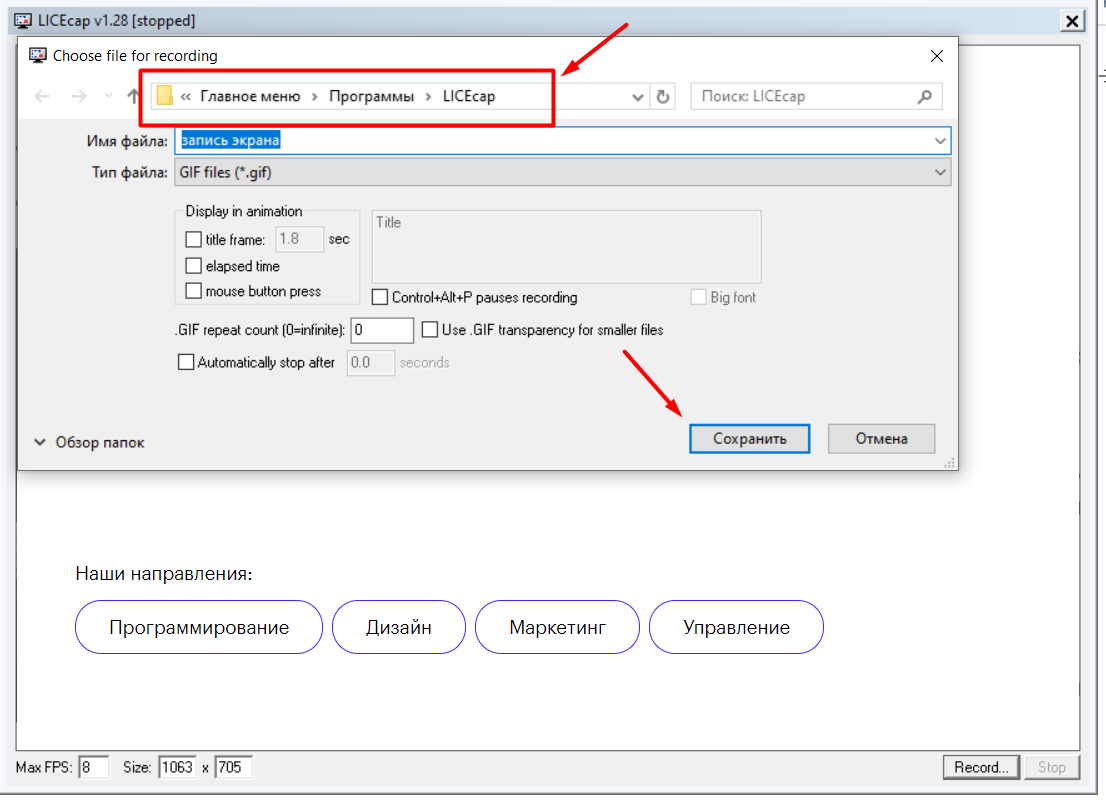Click the stop after seconds field
Screen dimensions: 1106x801
(x=370, y=362)
